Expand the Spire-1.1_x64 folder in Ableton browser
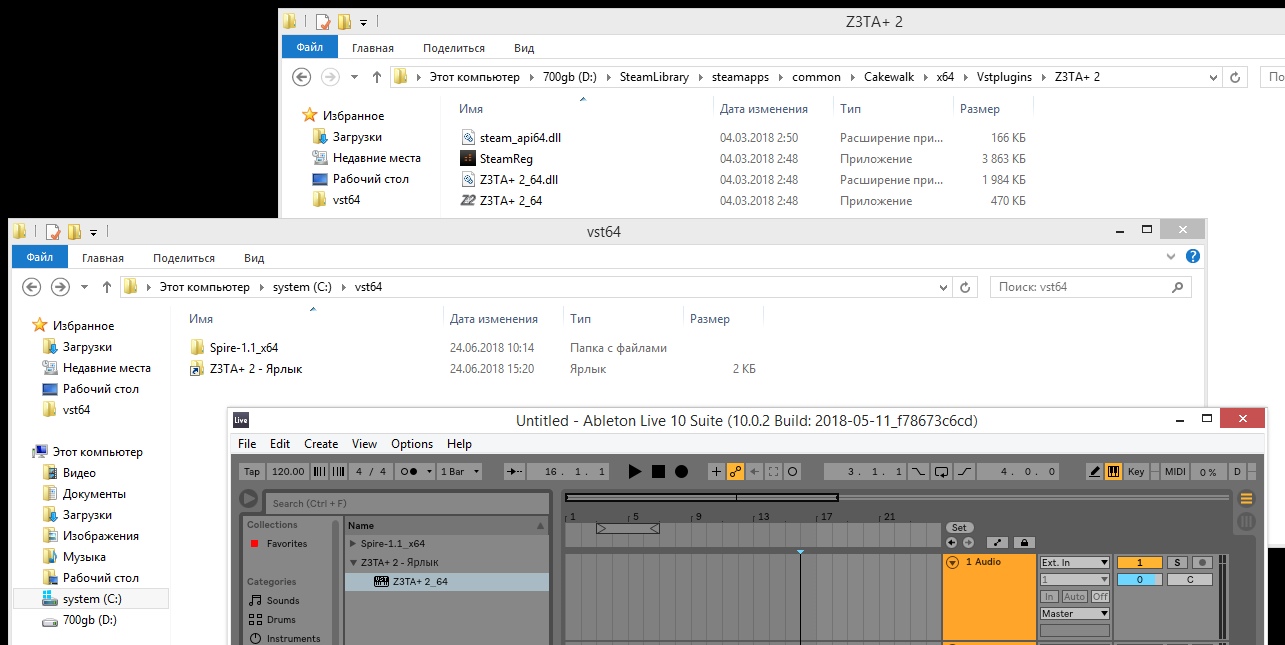 coord(352,544)
